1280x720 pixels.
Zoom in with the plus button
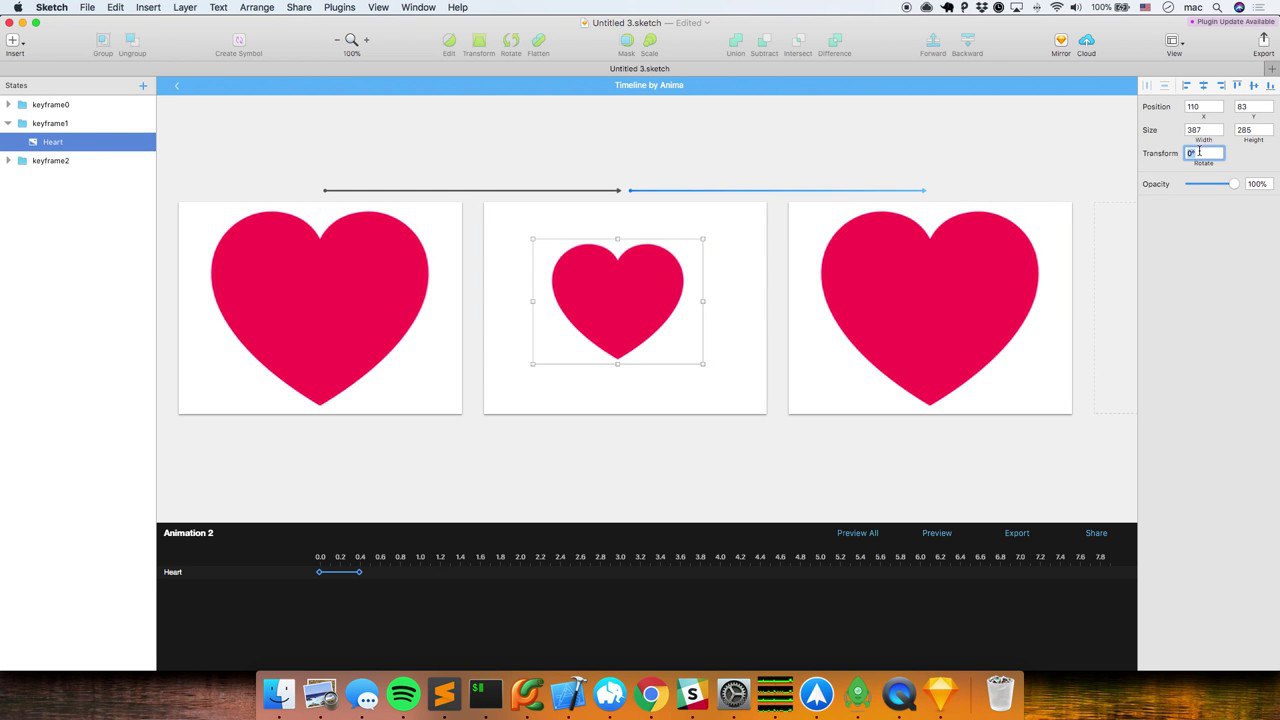[366, 40]
